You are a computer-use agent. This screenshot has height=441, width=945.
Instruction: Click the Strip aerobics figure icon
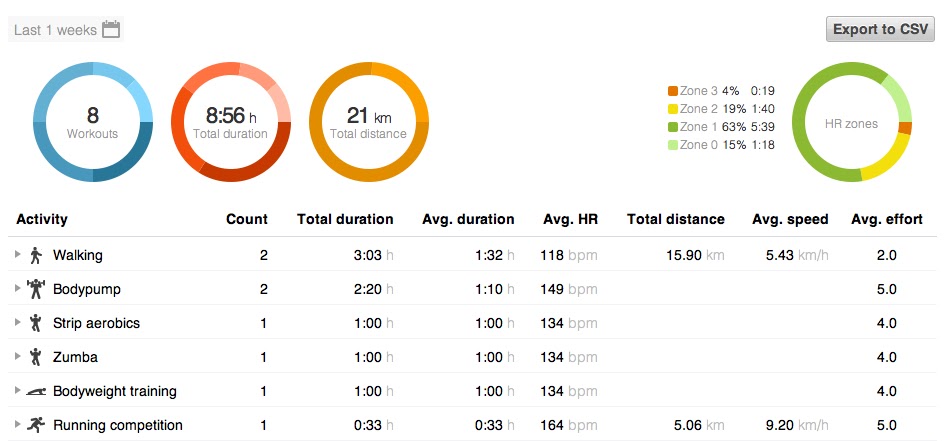[36, 323]
